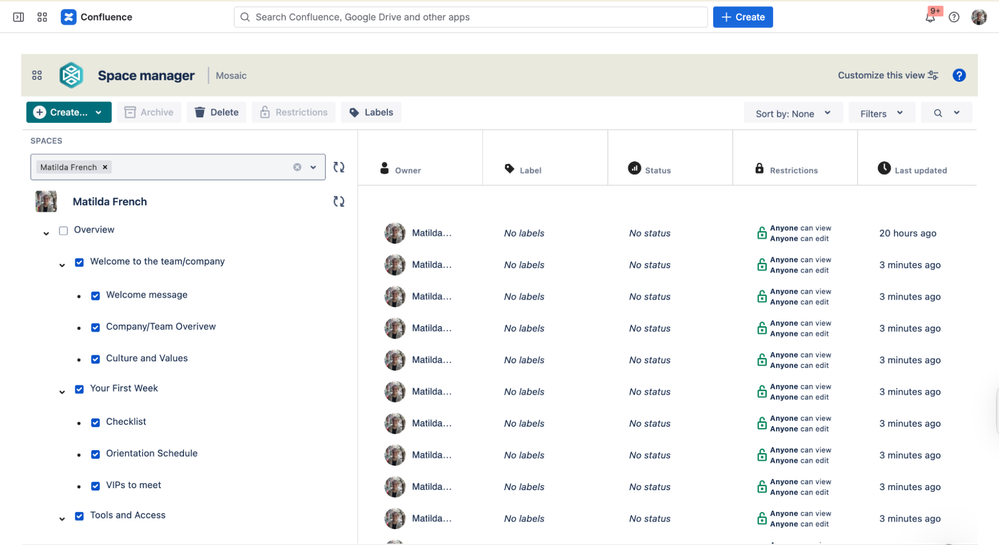Open the search options dropdown in toolbar
999x545 pixels.
point(947,113)
